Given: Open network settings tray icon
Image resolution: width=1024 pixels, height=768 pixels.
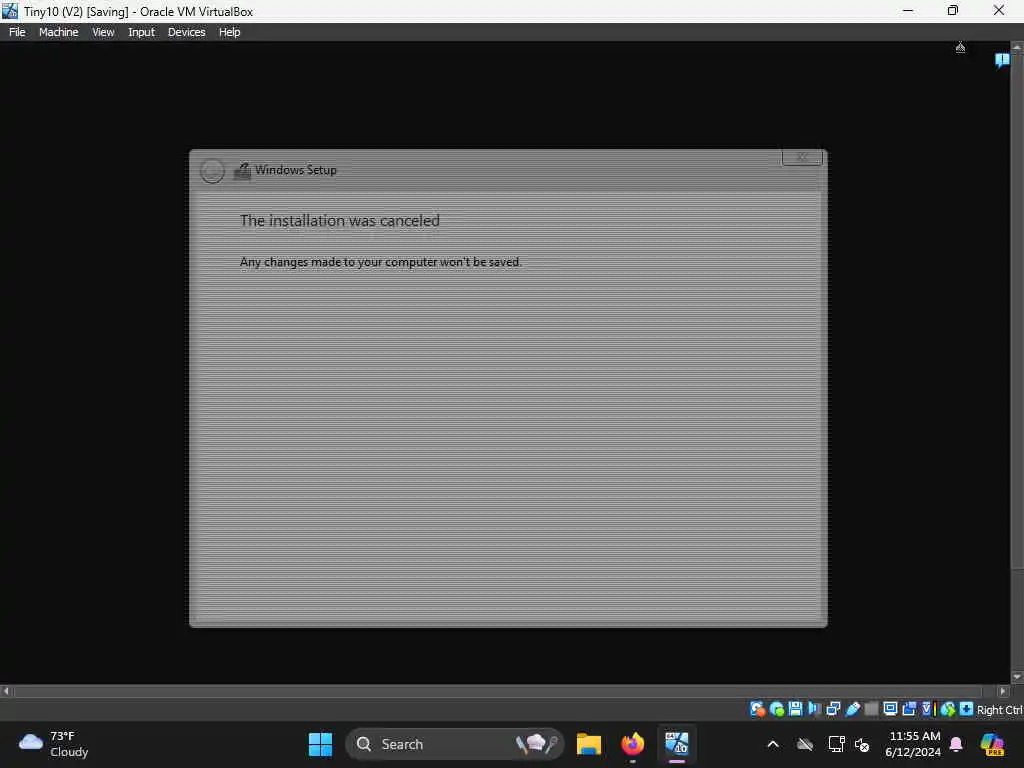Looking at the screenshot, I should point(837,744).
